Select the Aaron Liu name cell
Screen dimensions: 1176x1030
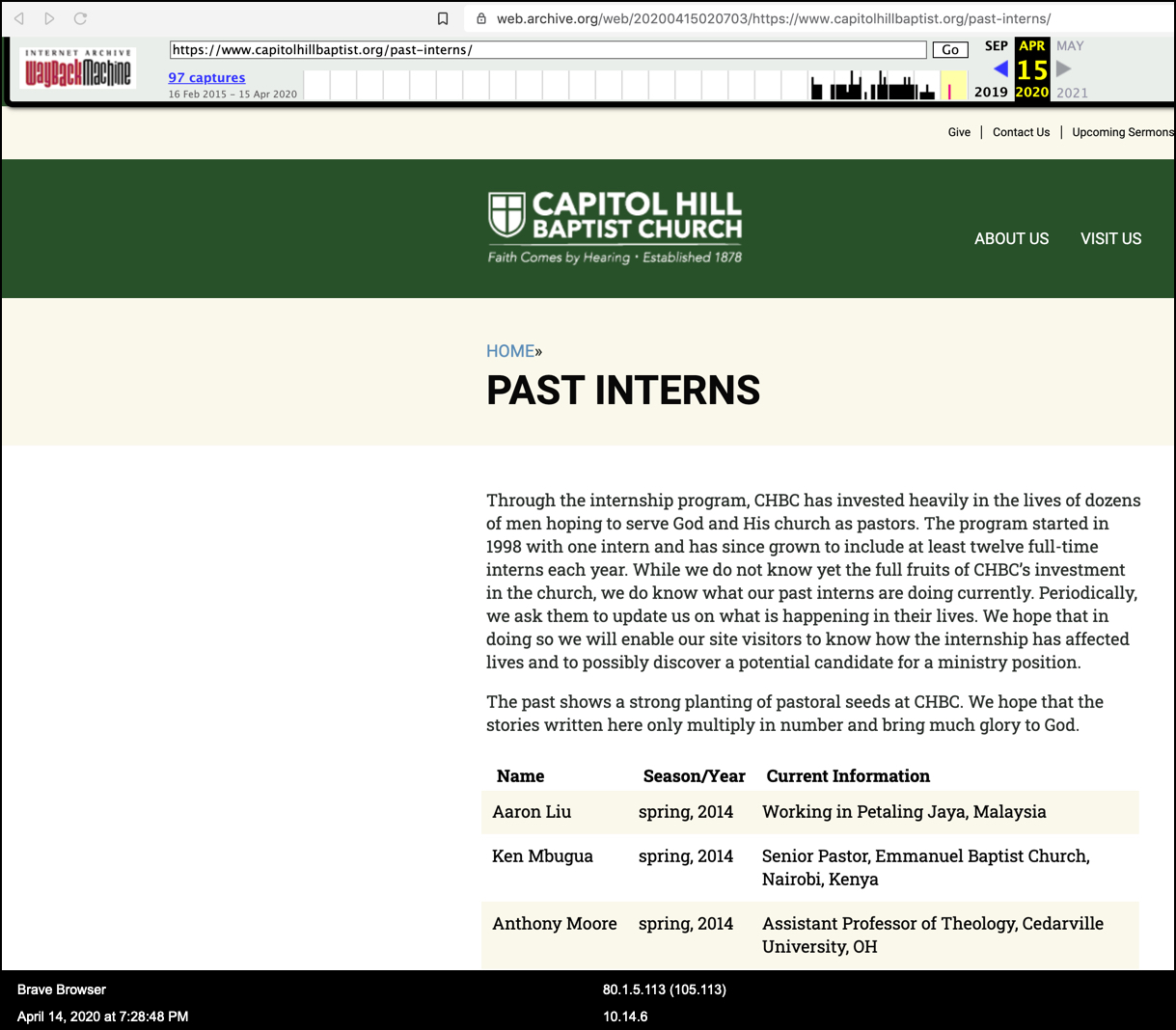tap(532, 812)
